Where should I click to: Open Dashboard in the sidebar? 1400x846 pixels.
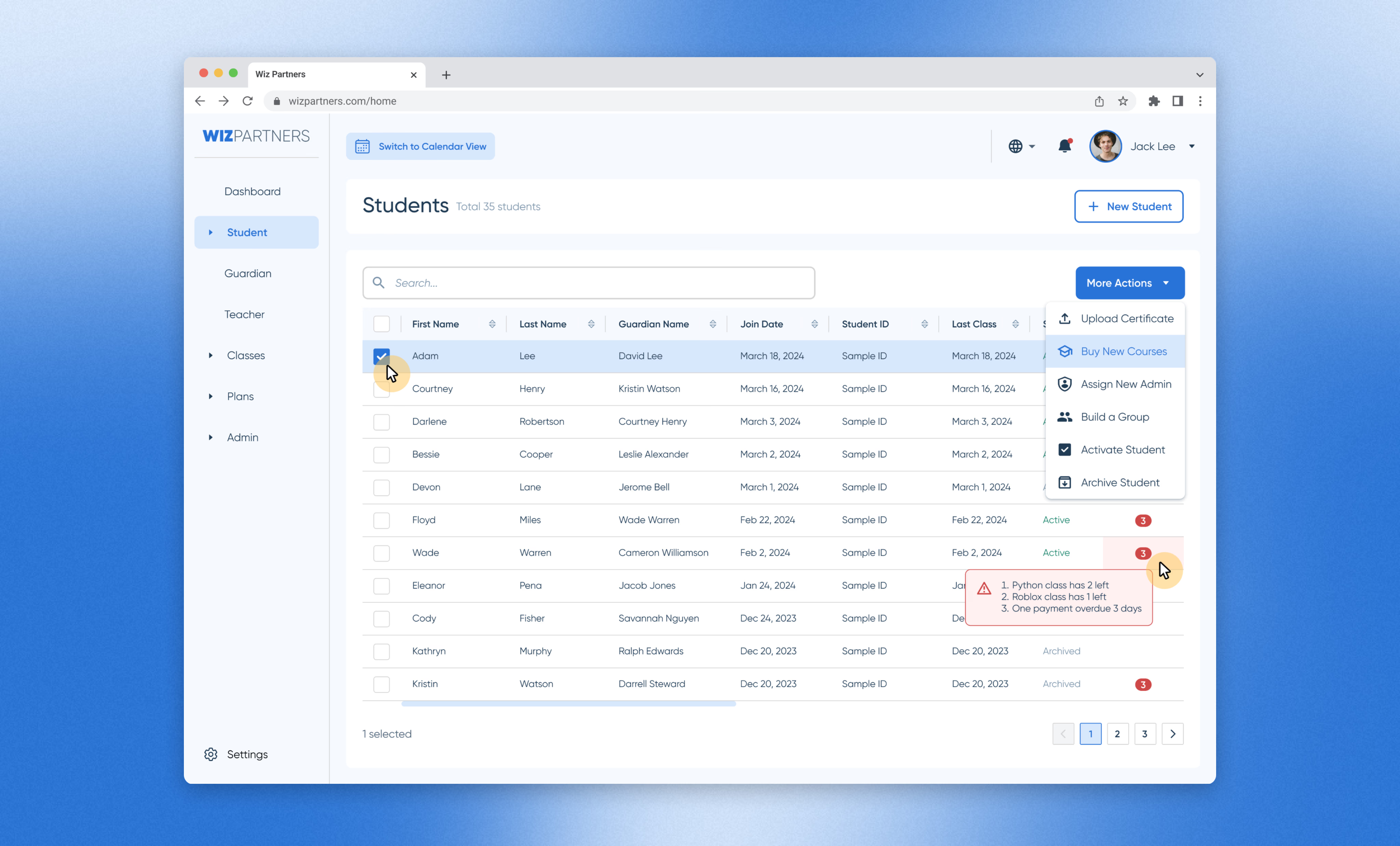[x=252, y=191]
